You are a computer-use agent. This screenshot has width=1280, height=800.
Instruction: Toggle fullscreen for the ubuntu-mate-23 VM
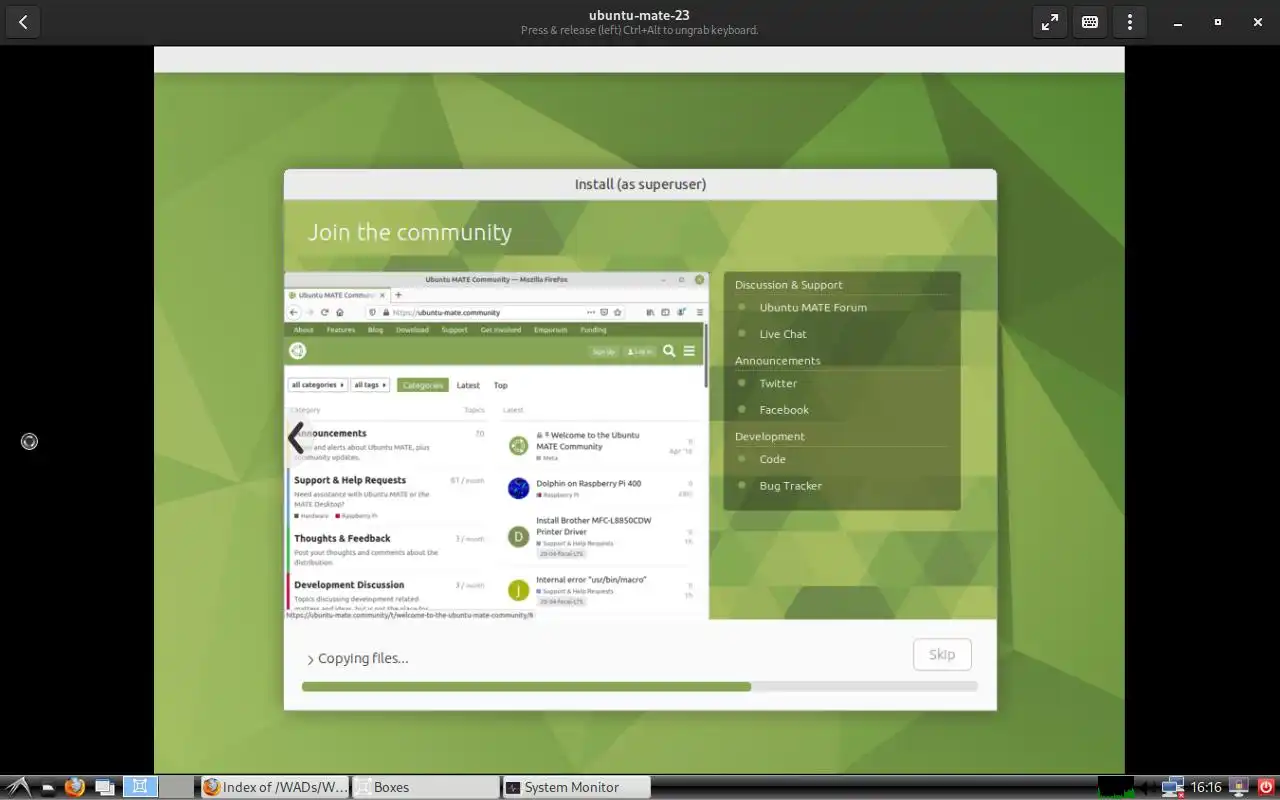1049,22
